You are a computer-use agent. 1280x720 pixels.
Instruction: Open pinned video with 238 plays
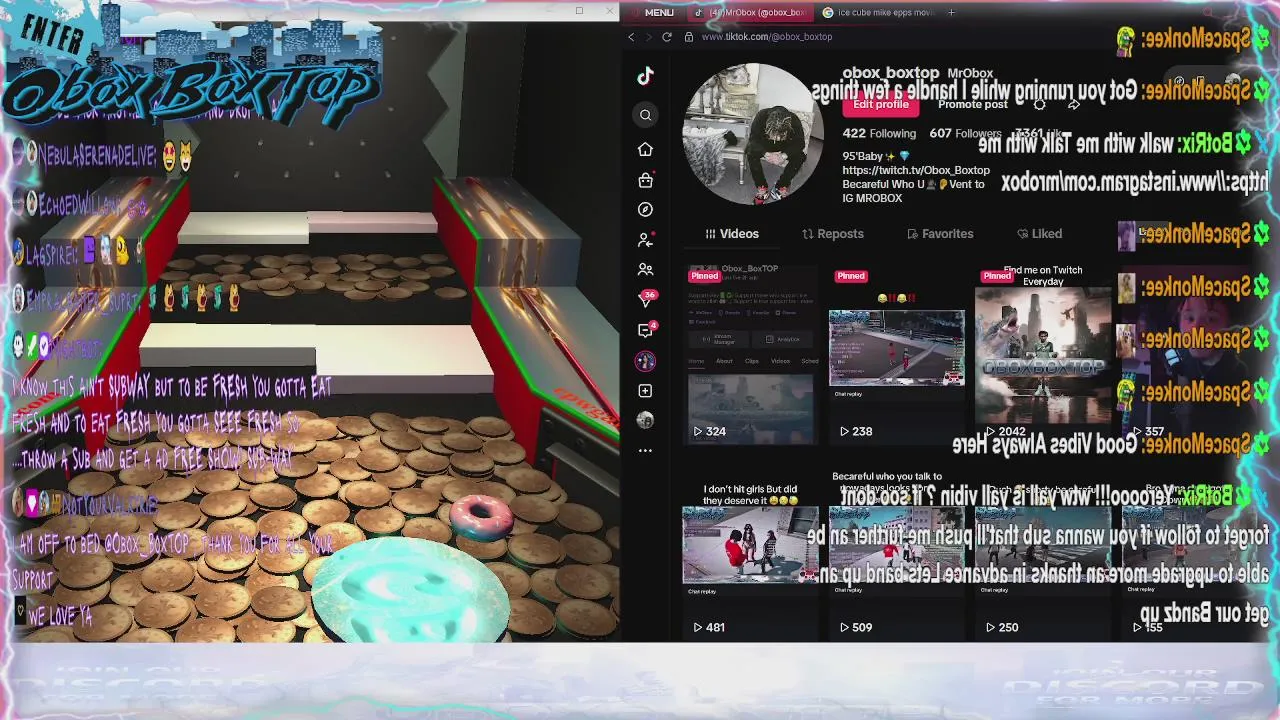(x=896, y=354)
